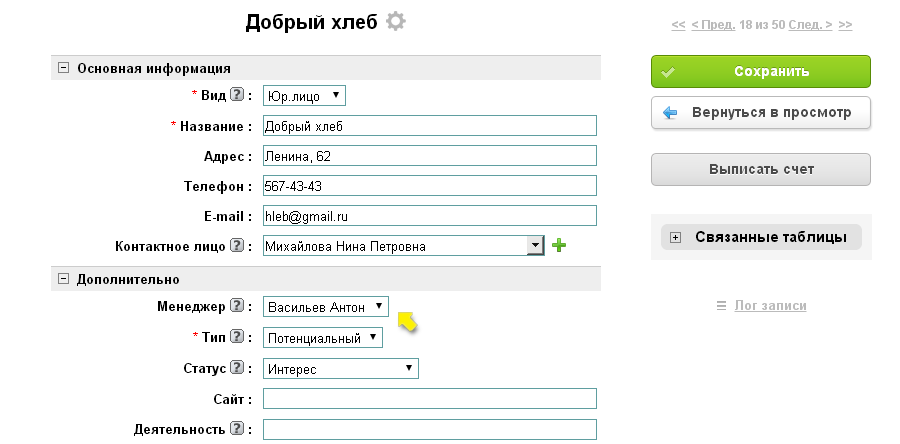Image resolution: width=900 pixels, height=444 pixels.
Task: Click the help icon next to Статус
Action: [237, 369]
